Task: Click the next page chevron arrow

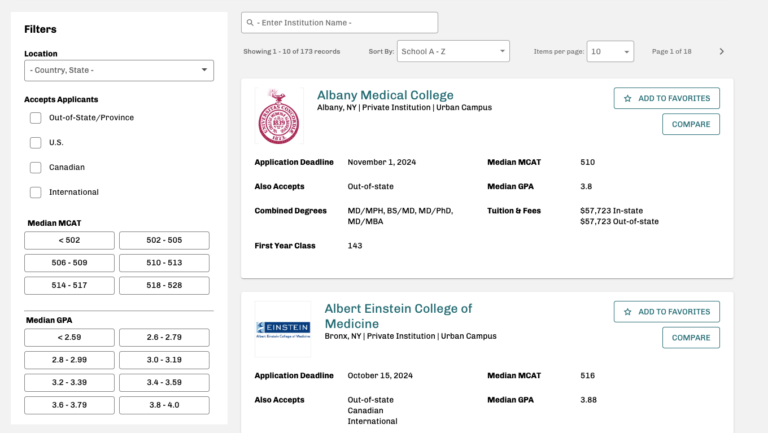Action: (721, 51)
